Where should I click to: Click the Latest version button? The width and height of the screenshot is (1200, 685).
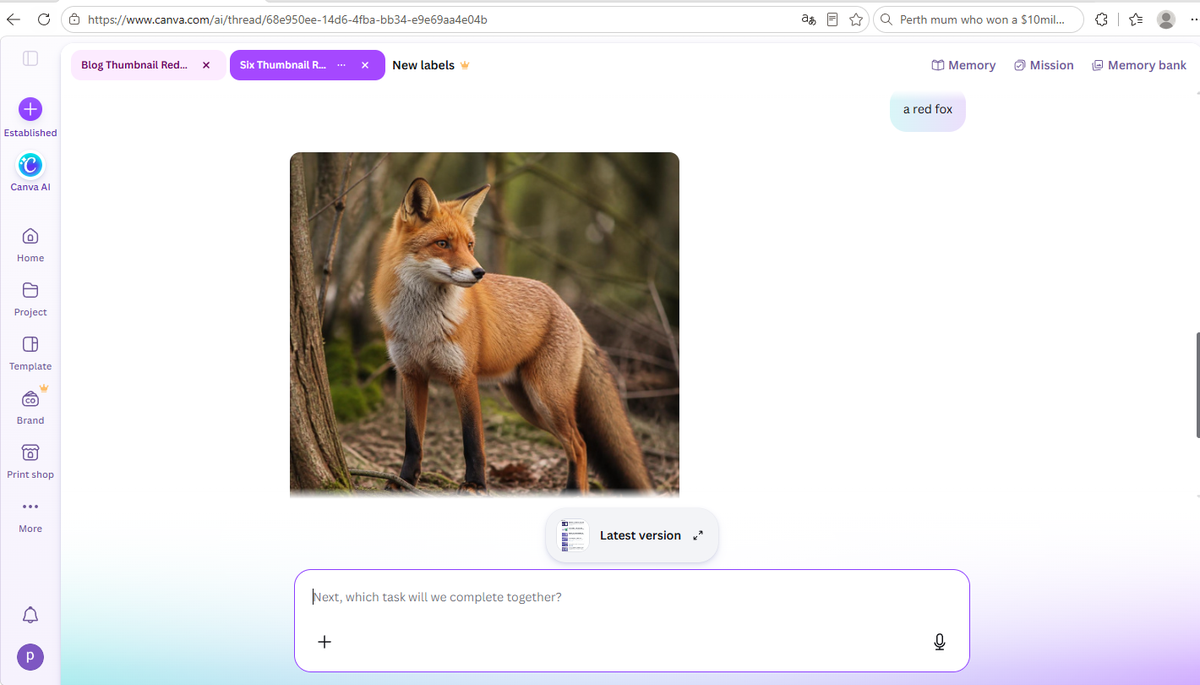(x=632, y=535)
